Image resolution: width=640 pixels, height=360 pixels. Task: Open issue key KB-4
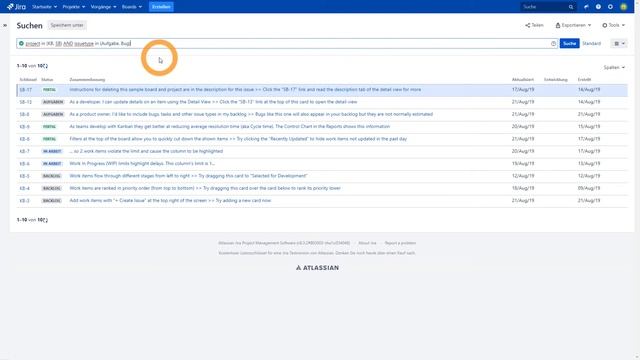click(24, 189)
